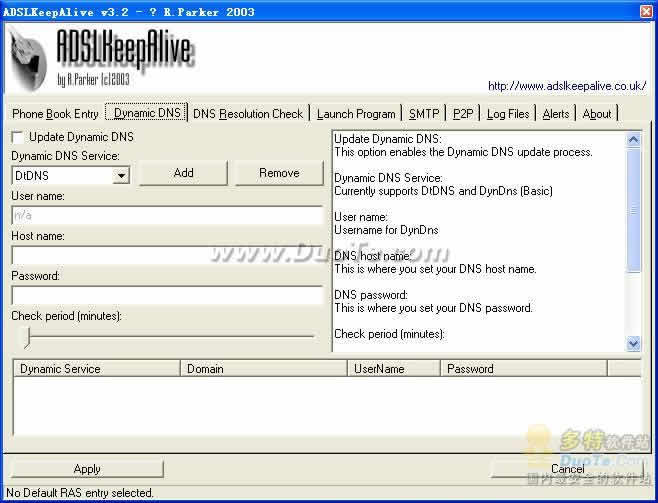Sort by the UserName column header
Viewport: 658px width, 503px height.
[394, 369]
